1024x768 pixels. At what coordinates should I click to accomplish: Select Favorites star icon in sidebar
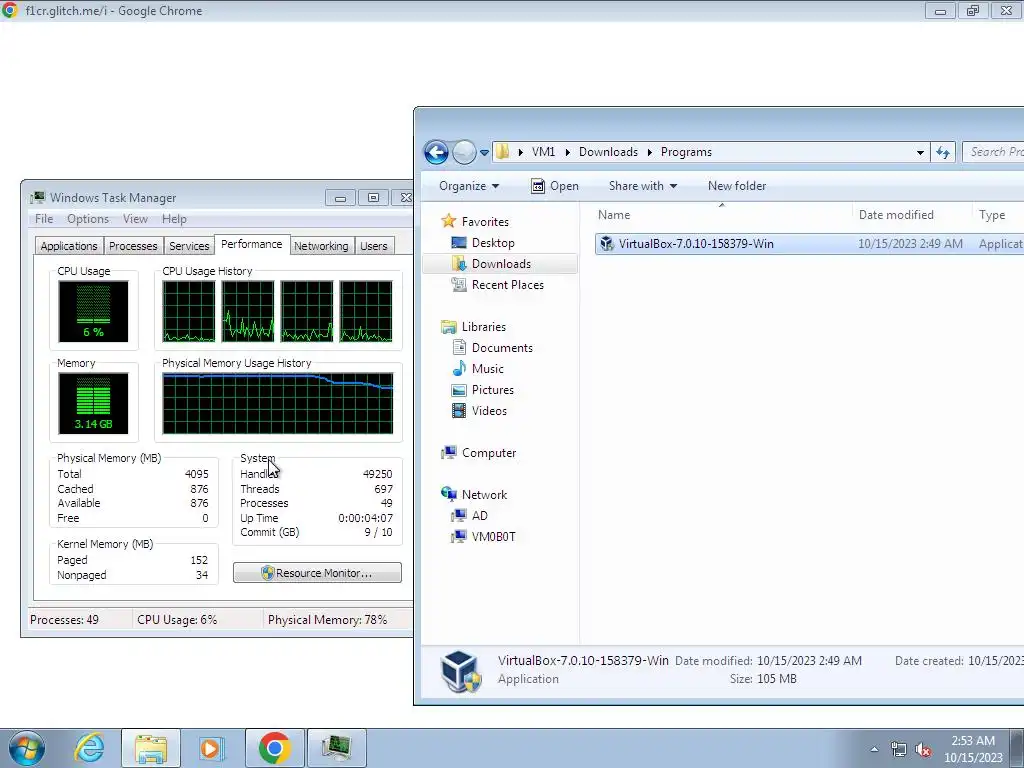[x=448, y=221]
